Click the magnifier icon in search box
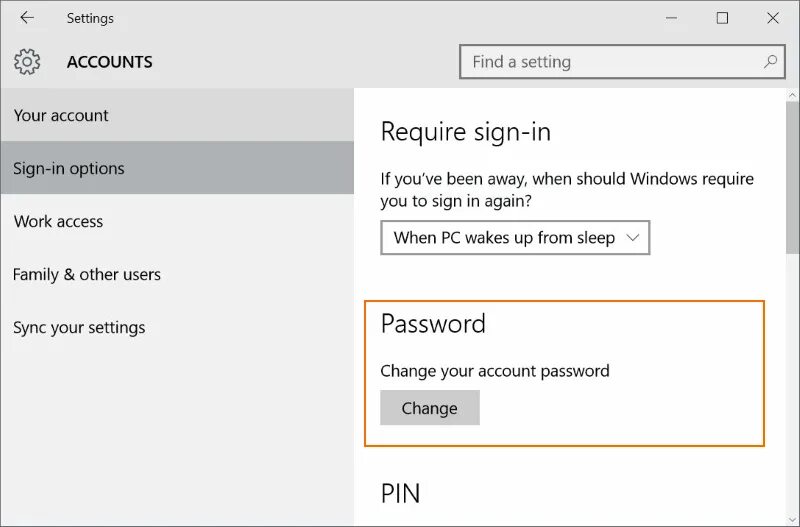This screenshot has height=527, width=800. (770, 62)
